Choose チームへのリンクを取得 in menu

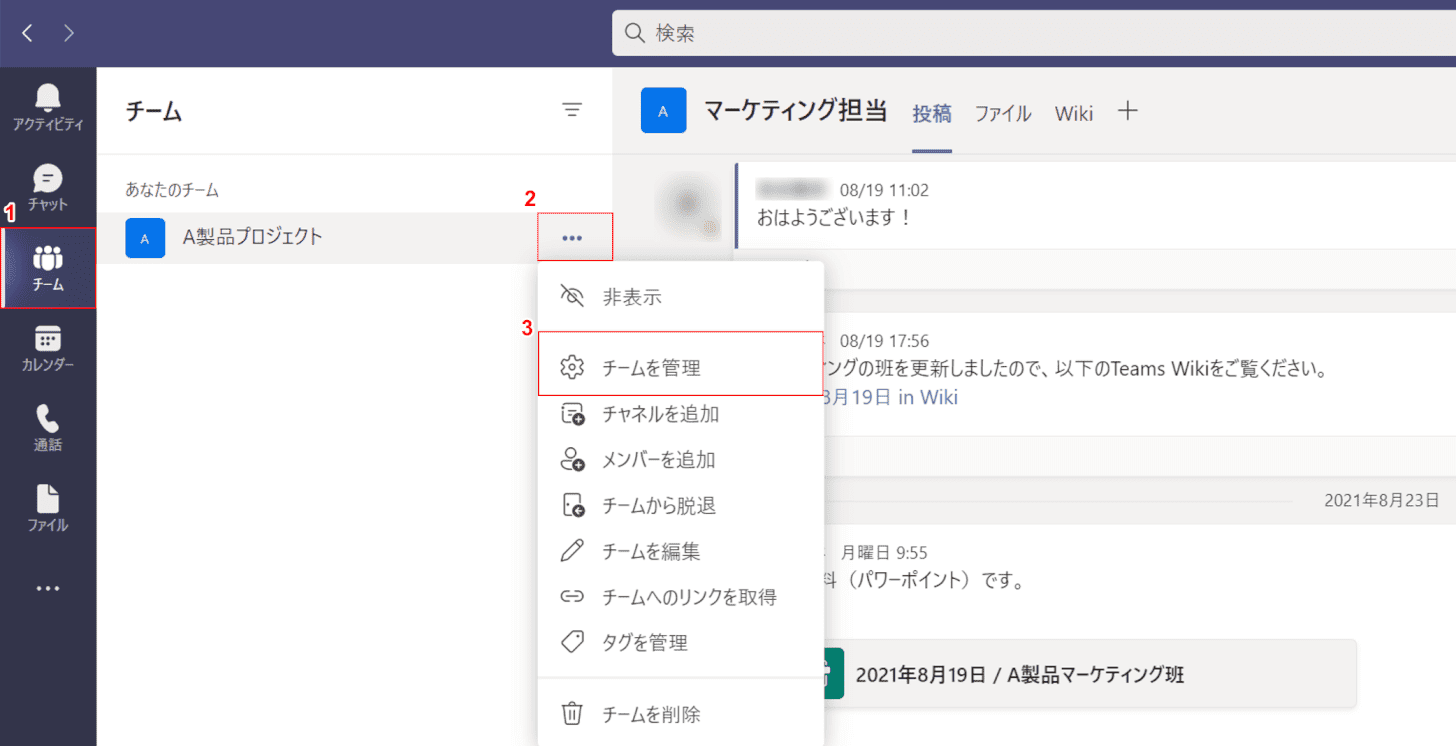point(681,597)
